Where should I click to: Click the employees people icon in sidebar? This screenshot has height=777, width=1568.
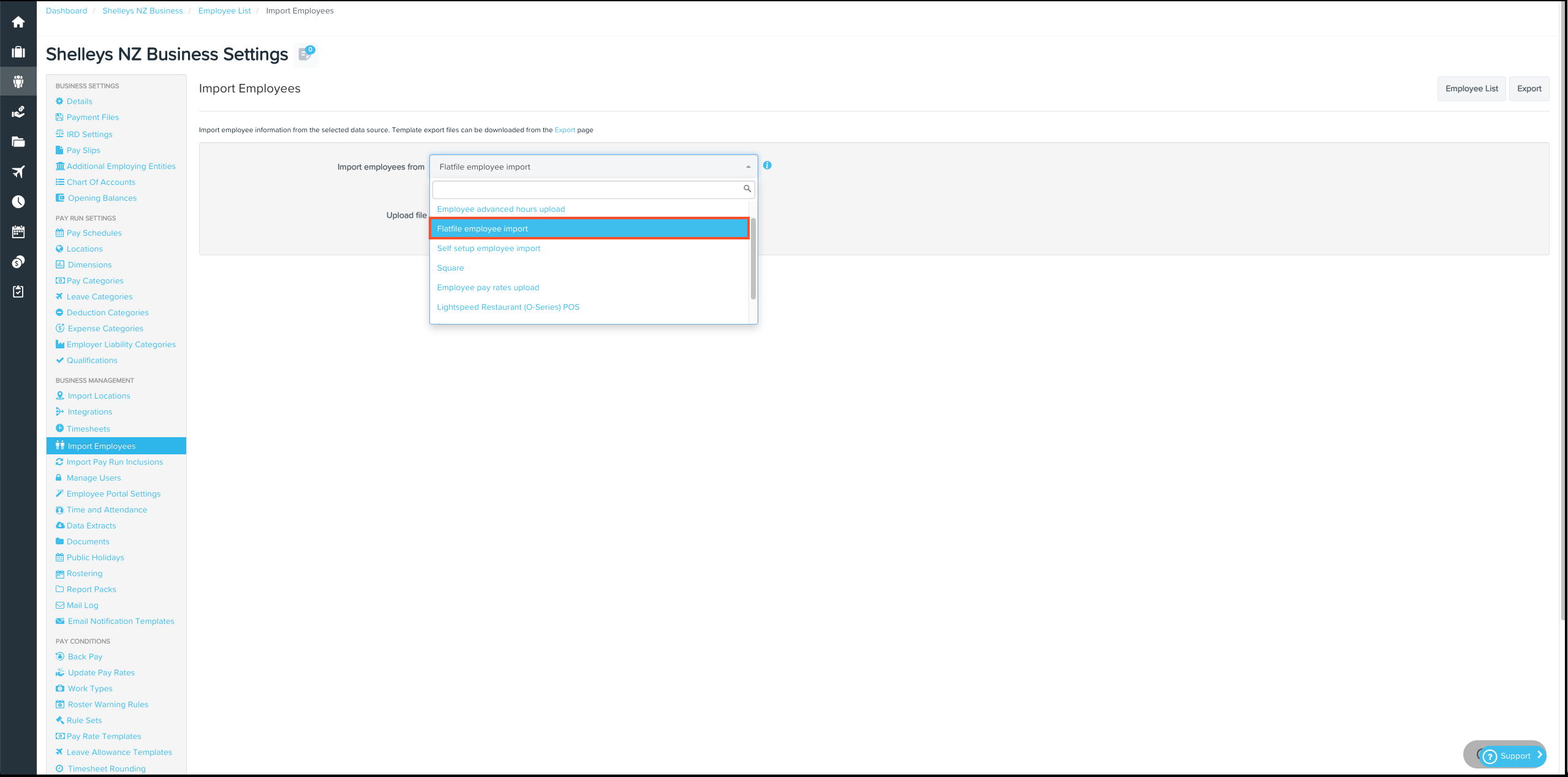(x=18, y=81)
